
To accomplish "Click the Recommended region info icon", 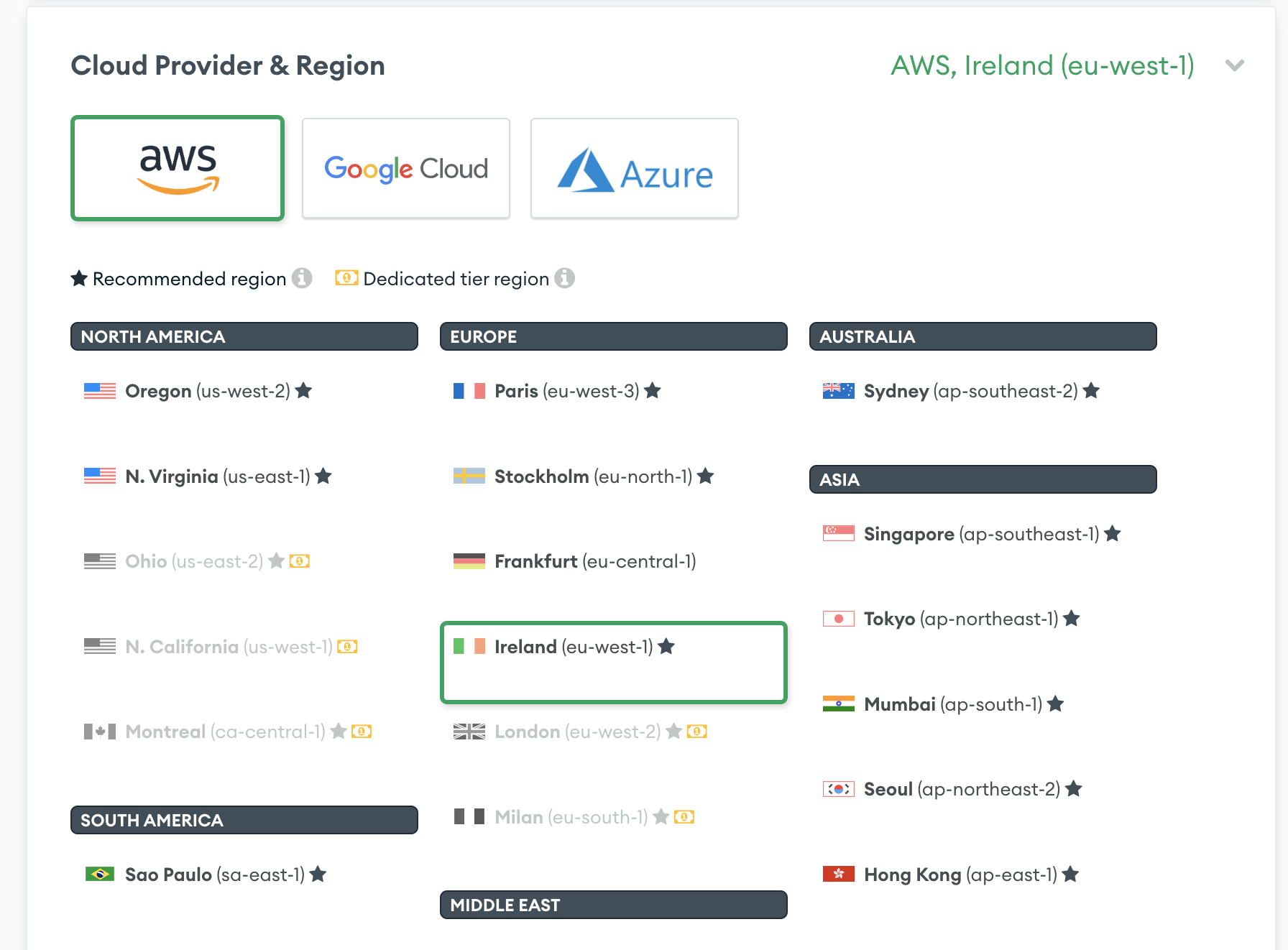I will click(x=302, y=278).
